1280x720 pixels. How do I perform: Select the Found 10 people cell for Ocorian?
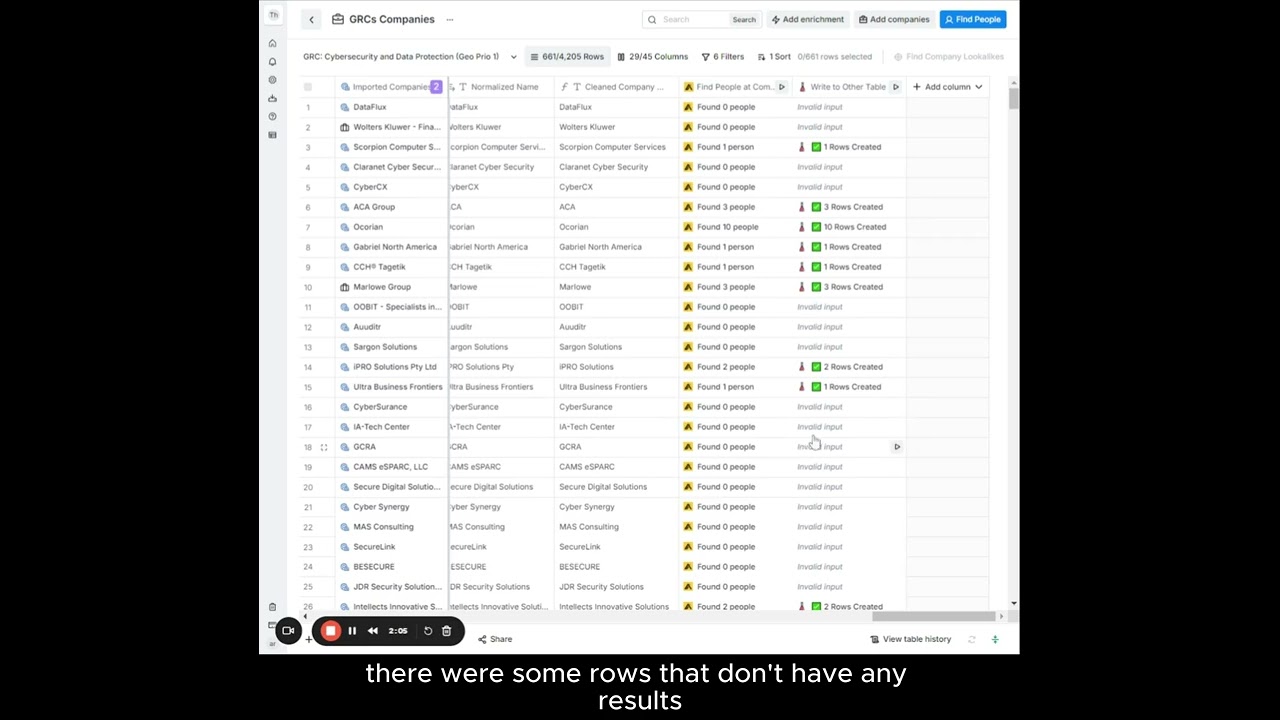tap(736, 227)
